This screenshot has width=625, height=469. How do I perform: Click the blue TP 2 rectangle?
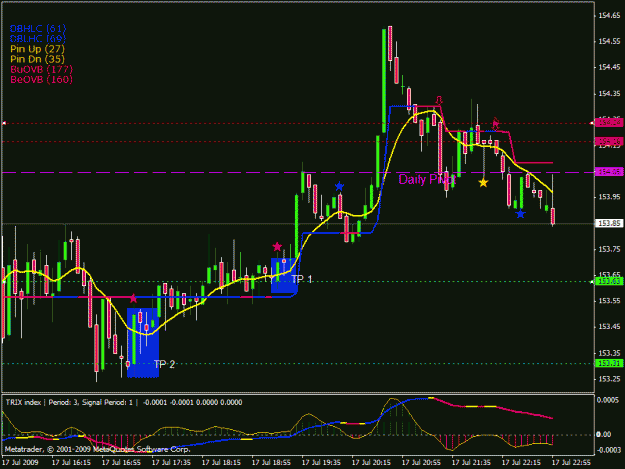point(143,343)
